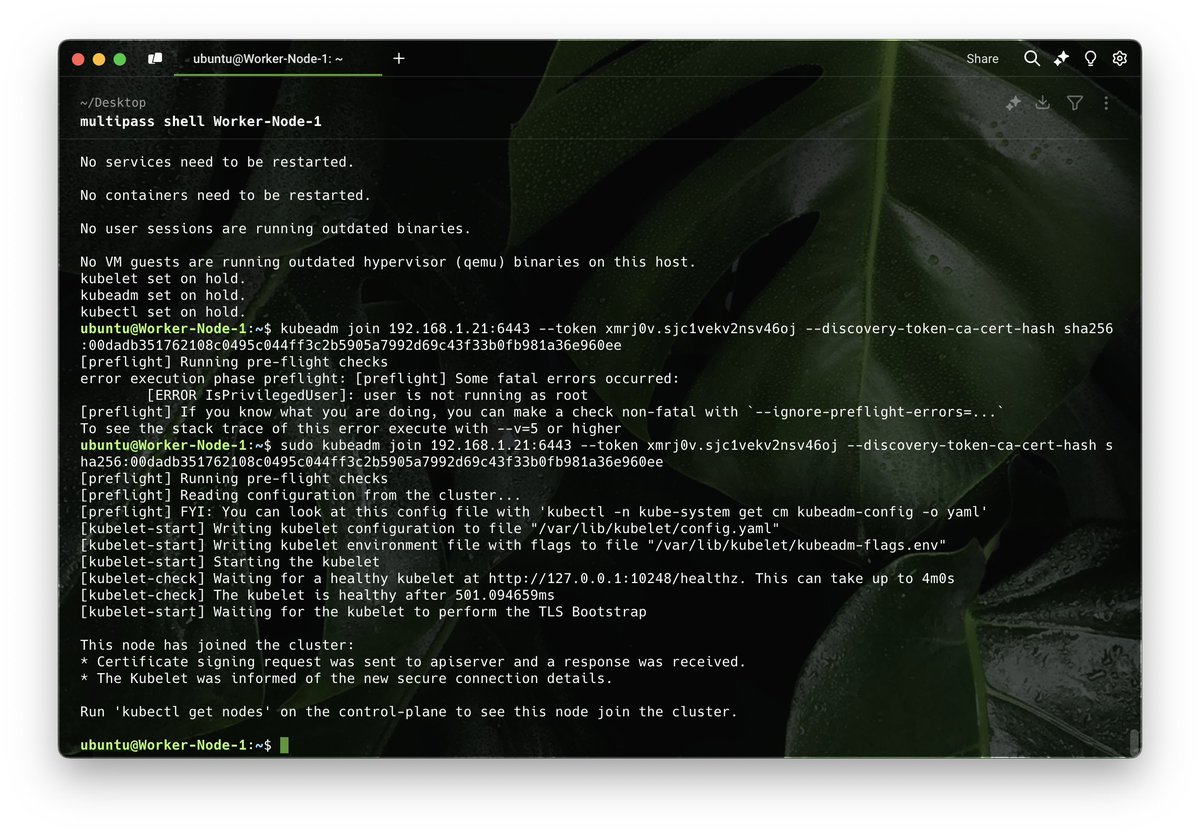The image size is (1200, 835).
Task: Open the block's three-dot more menu
Action: [1106, 103]
